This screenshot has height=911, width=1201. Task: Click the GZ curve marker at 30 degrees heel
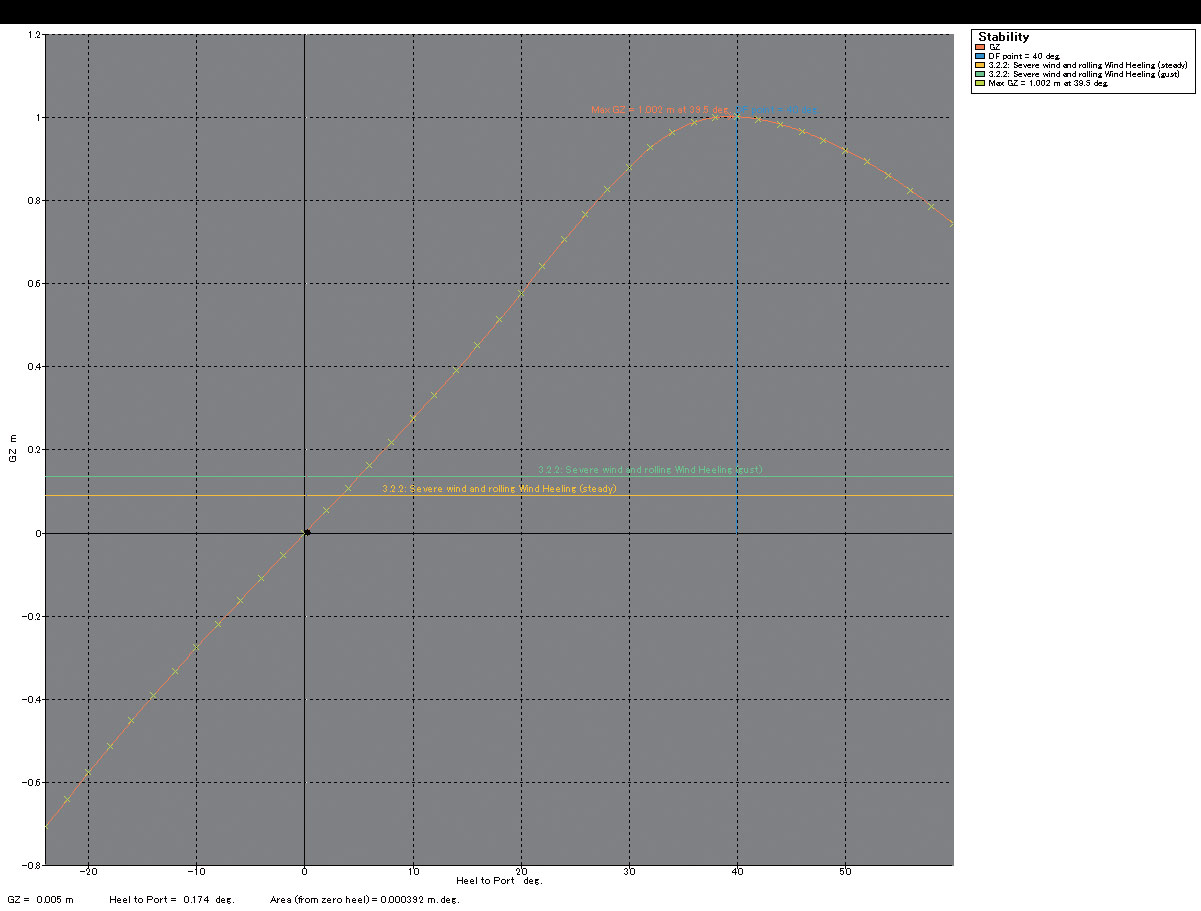point(629,167)
